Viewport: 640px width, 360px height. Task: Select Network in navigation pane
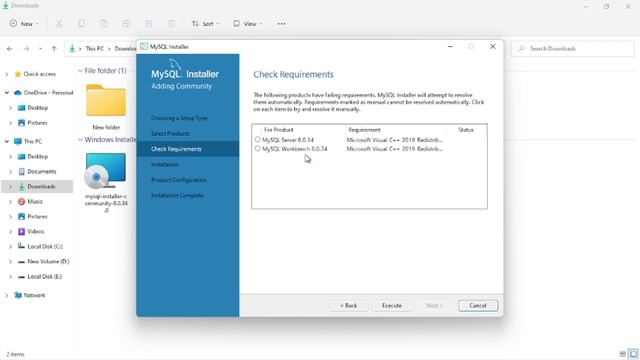click(x=34, y=295)
